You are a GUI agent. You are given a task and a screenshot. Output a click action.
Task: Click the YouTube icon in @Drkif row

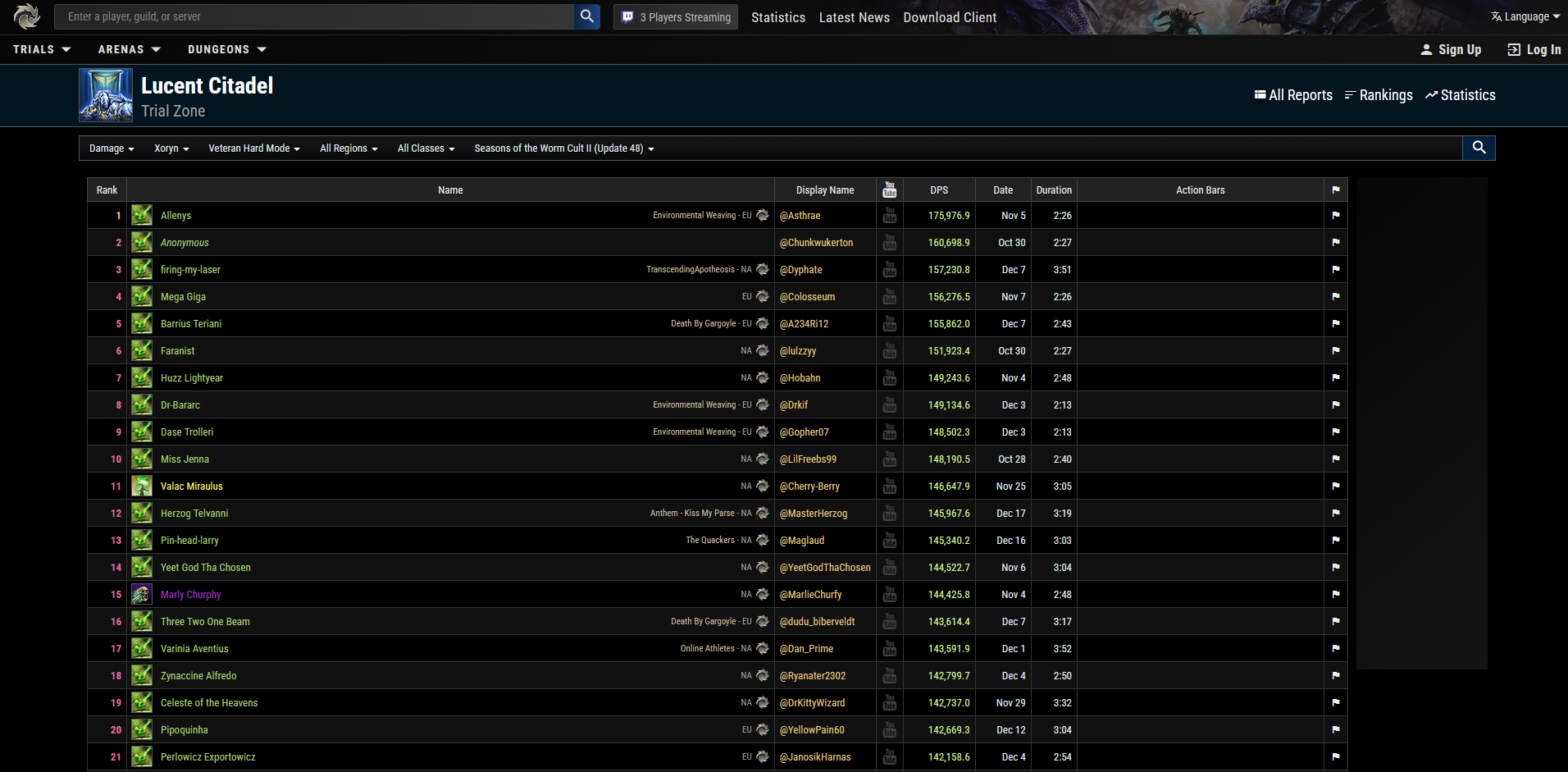click(890, 404)
